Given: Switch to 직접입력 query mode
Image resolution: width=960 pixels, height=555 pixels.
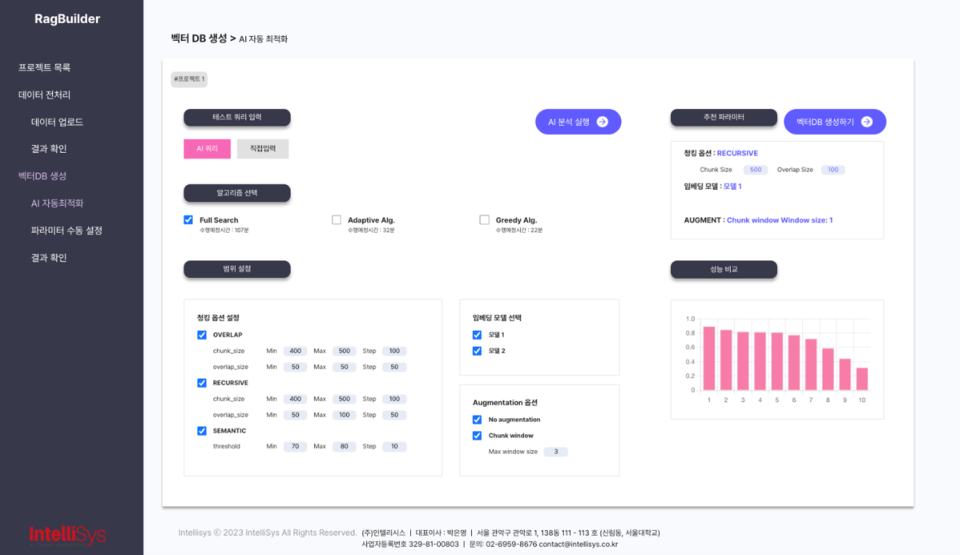Looking at the screenshot, I should [x=263, y=149].
